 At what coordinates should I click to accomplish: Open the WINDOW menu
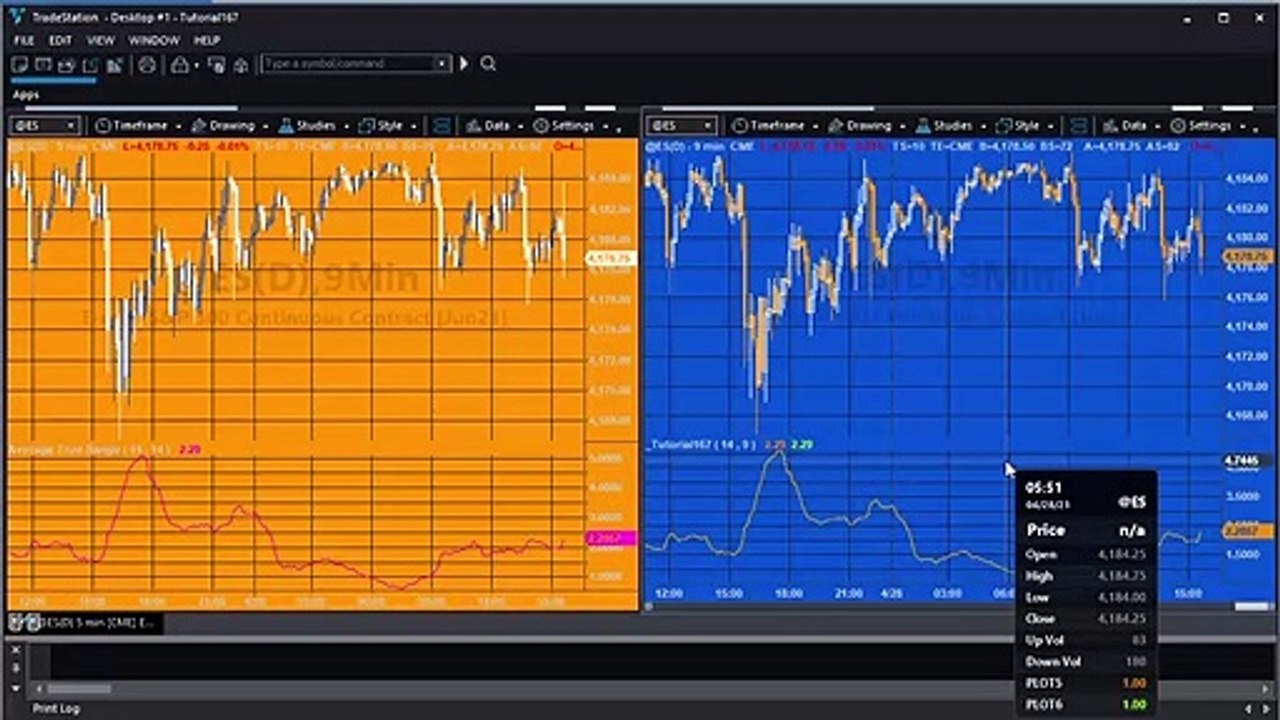coord(154,40)
